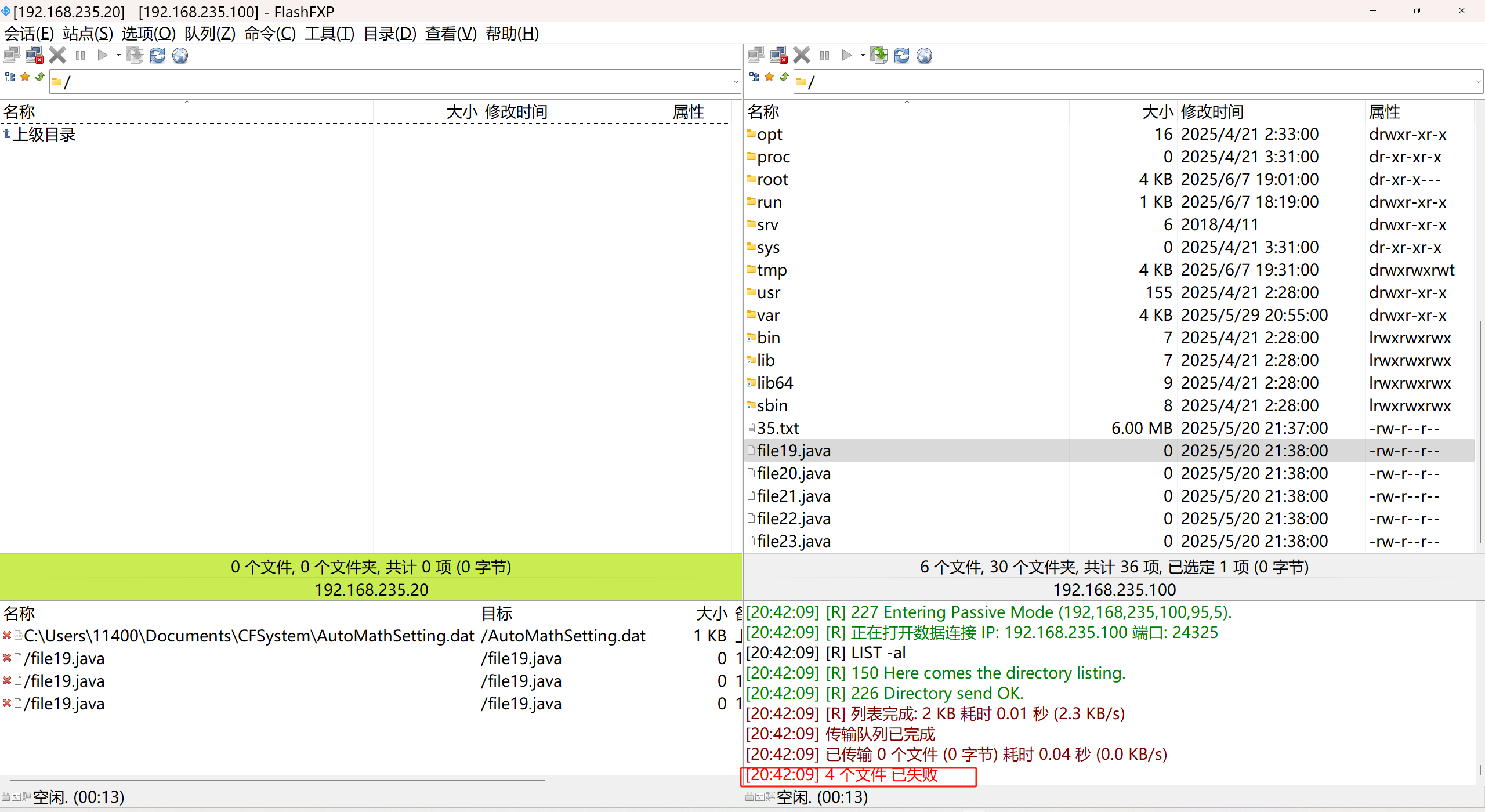Click right pane go-up green arrow
Viewport: 1485px width, 812px height.
(x=784, y=77)
